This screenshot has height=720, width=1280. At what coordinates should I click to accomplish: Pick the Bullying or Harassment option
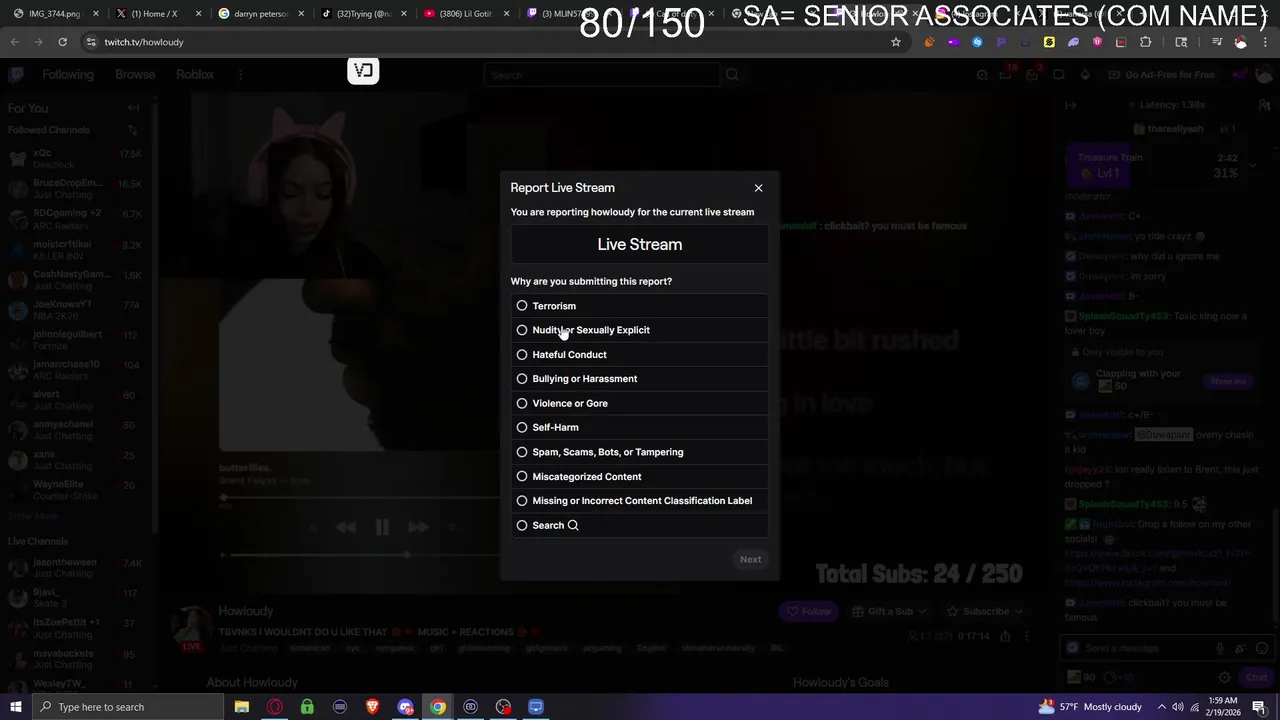[639, 379]
